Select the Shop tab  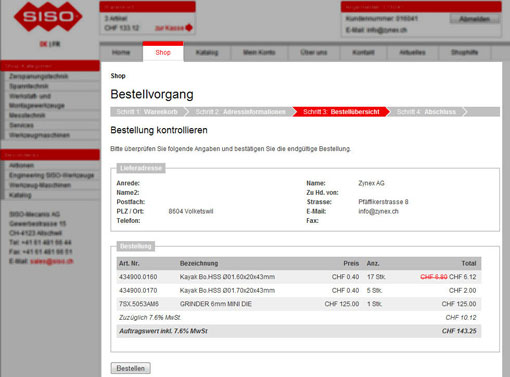point(163,52)
